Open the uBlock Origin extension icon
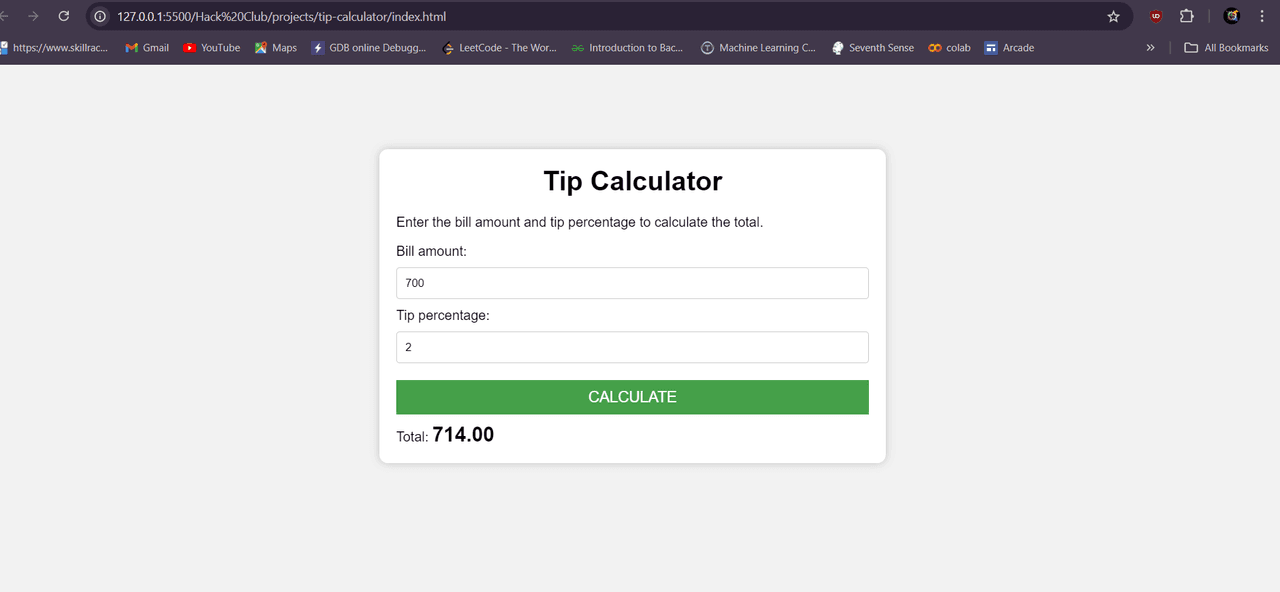This screenshot has width=1280, height=592. click(x=1156, y=17)
